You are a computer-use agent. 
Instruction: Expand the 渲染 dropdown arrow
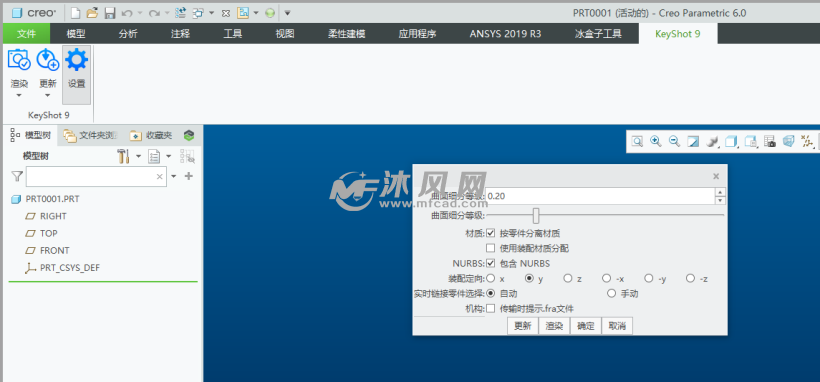[19, 96]
